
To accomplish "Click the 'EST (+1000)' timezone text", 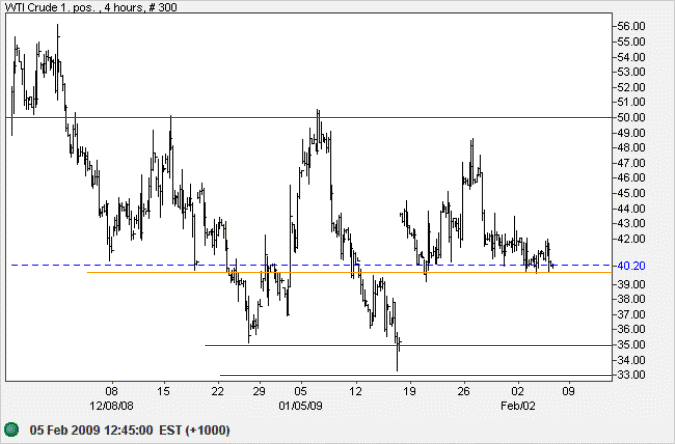I will (195, 430).
